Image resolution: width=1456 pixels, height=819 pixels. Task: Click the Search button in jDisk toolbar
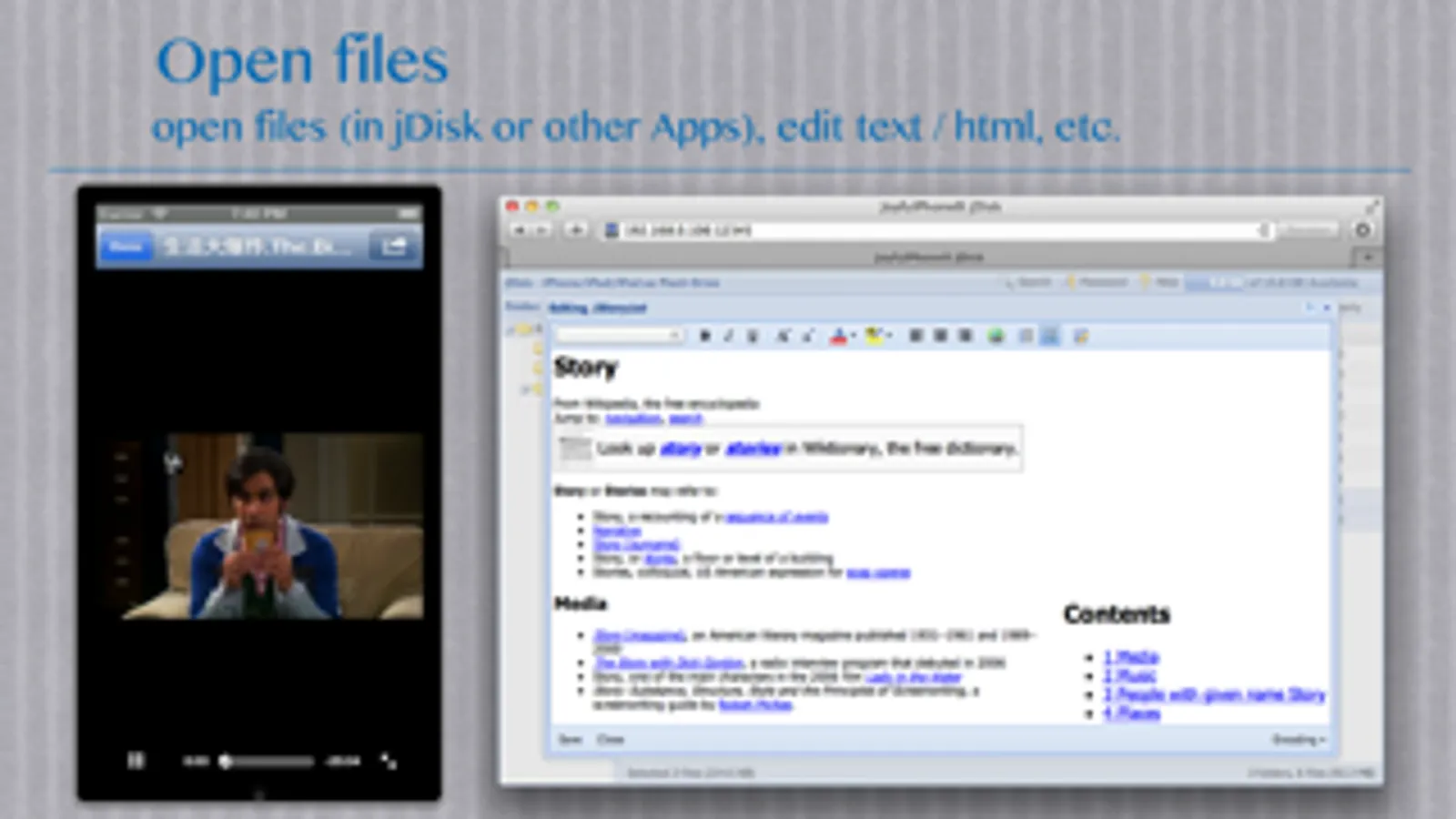coord(1028,283)
